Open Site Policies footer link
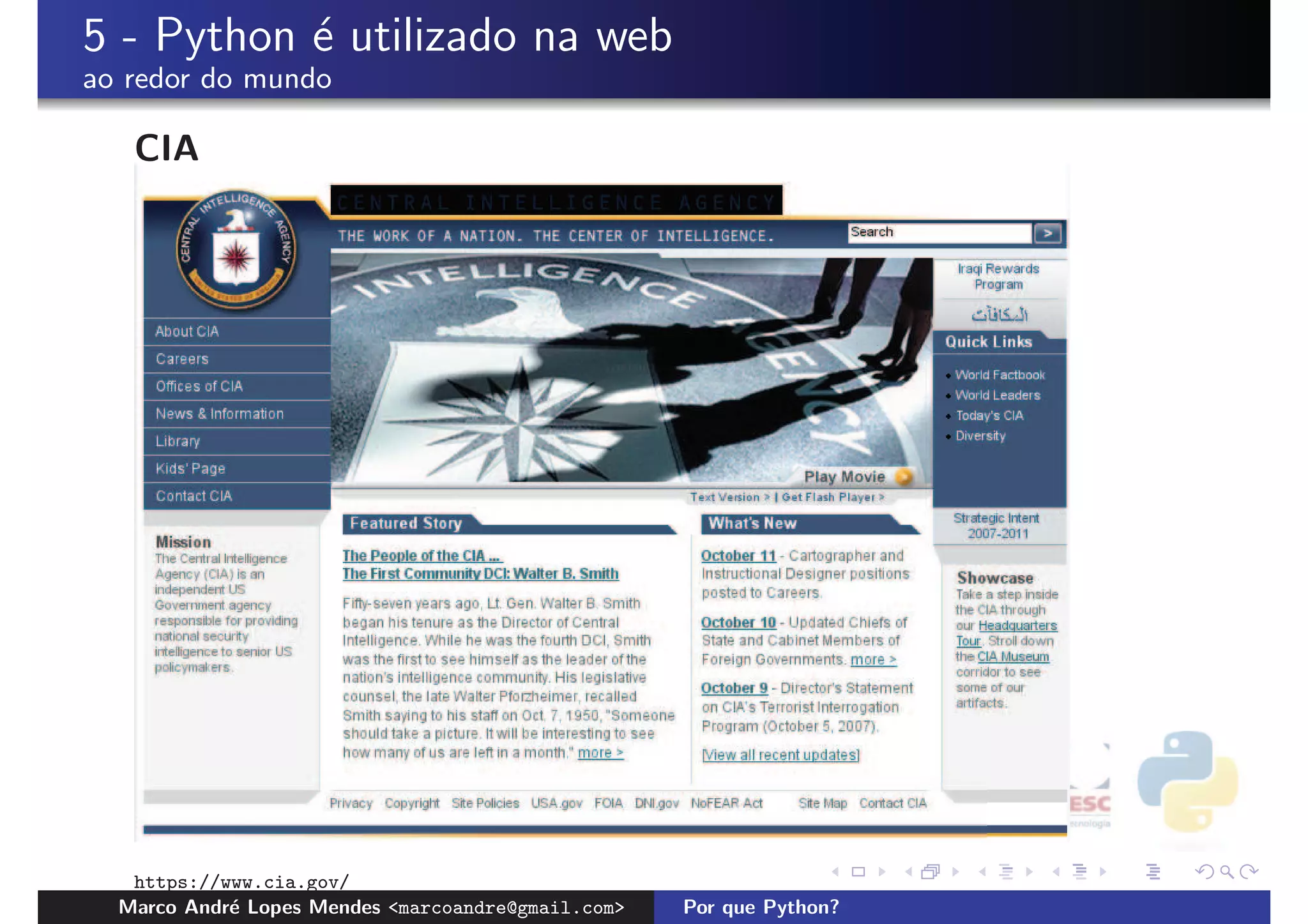The image size is (1308, 924). click(485, 803)
